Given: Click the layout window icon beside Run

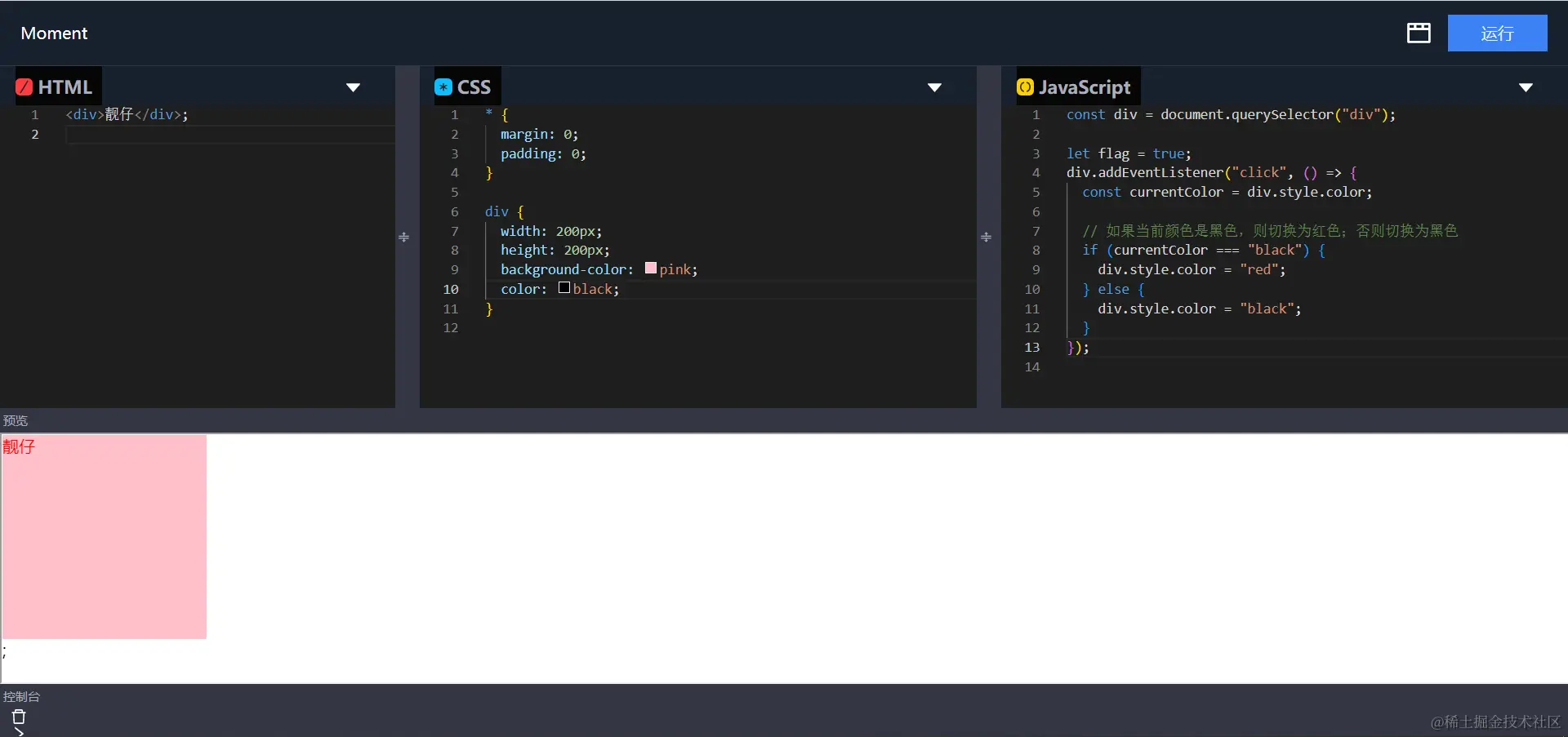Looking at the screenshot, I should click(1419, 33).
